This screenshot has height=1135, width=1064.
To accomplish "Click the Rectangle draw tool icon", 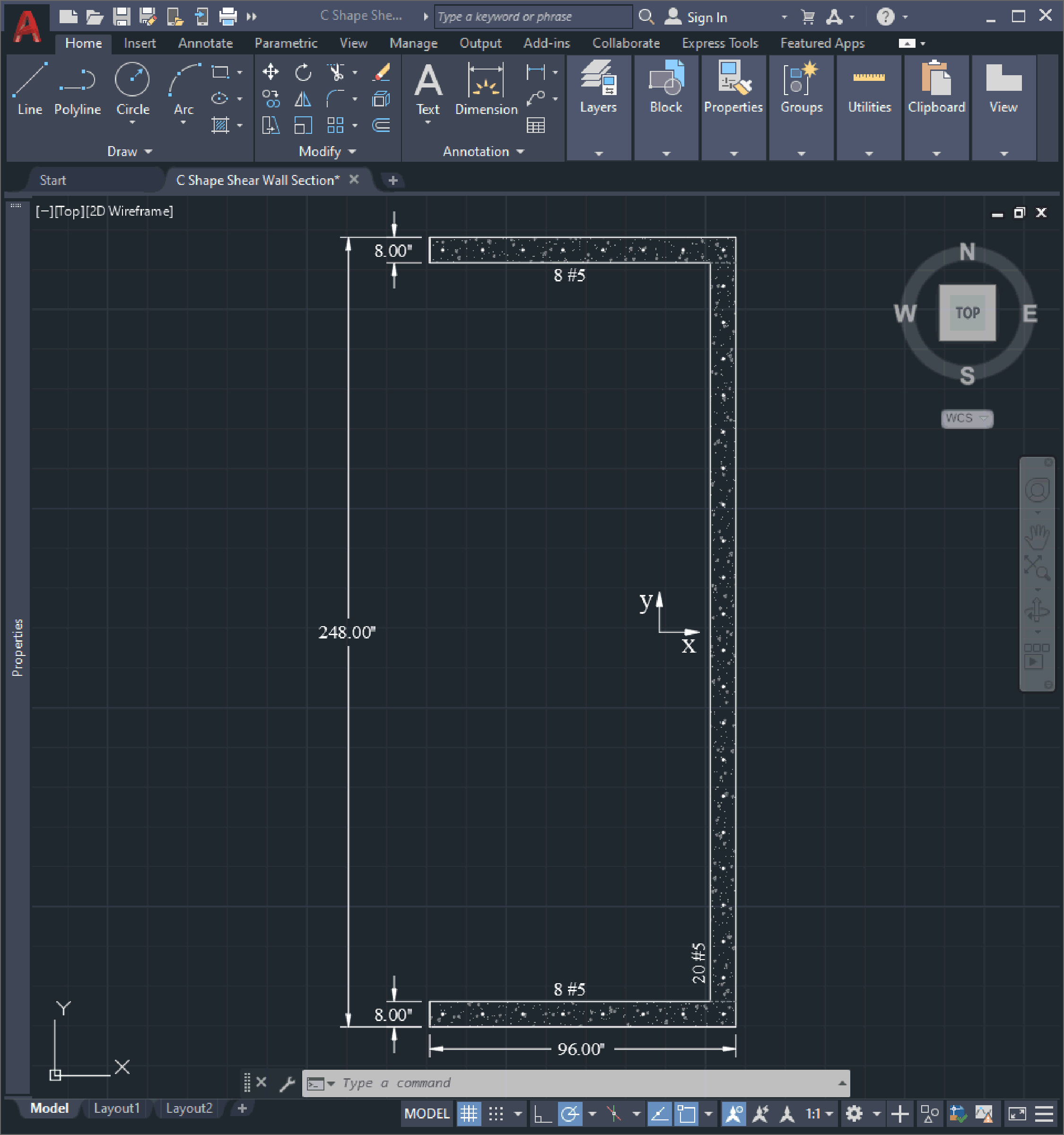I will pos(220,72).
